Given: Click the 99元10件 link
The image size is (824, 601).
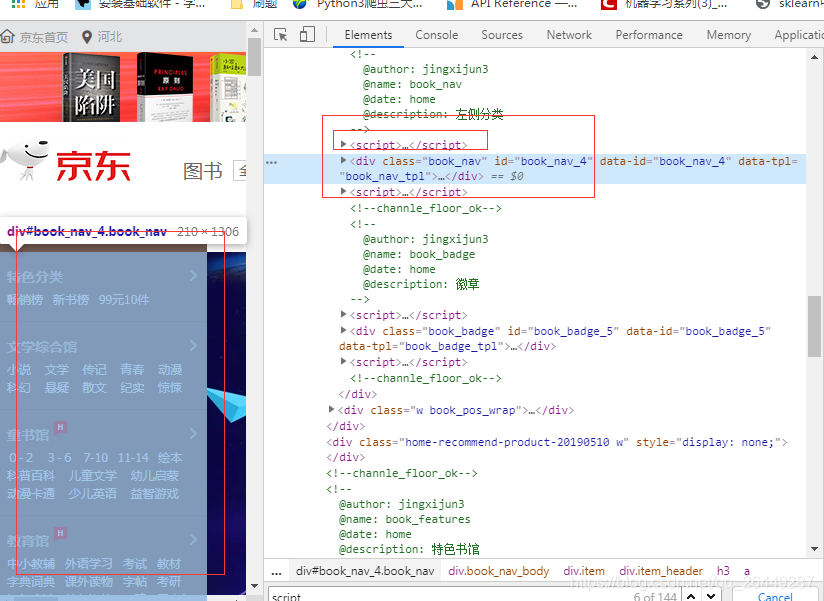Looking at the screenshot, I should tap(124, 299).
